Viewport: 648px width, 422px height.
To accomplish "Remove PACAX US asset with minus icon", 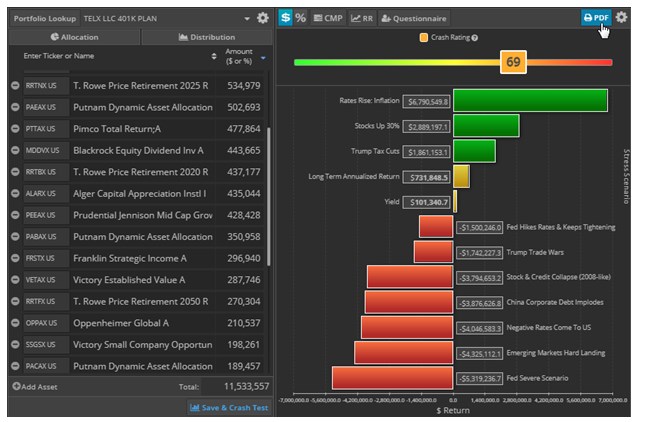I will coord(15,366).
